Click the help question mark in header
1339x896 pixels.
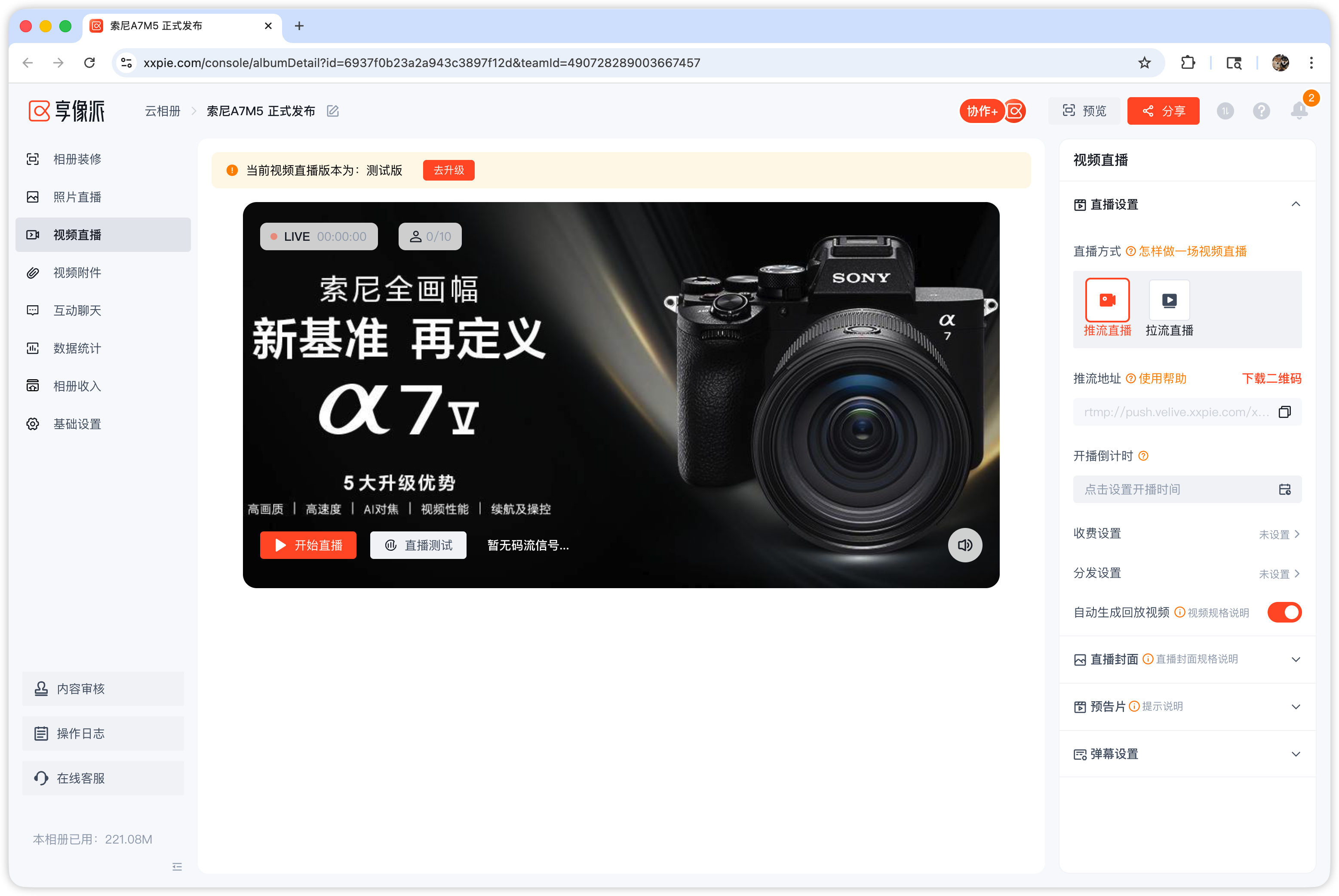(x=1261, y=111)
